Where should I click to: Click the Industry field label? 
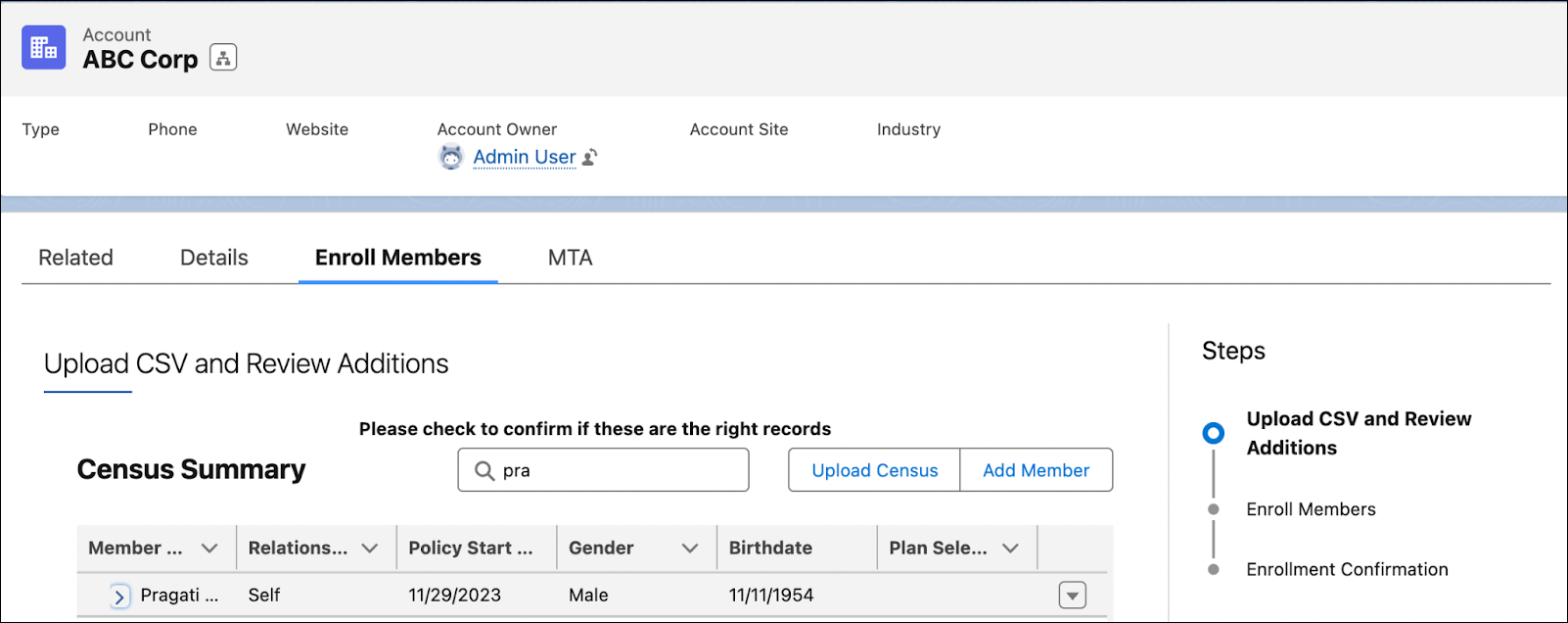(908, 129)
